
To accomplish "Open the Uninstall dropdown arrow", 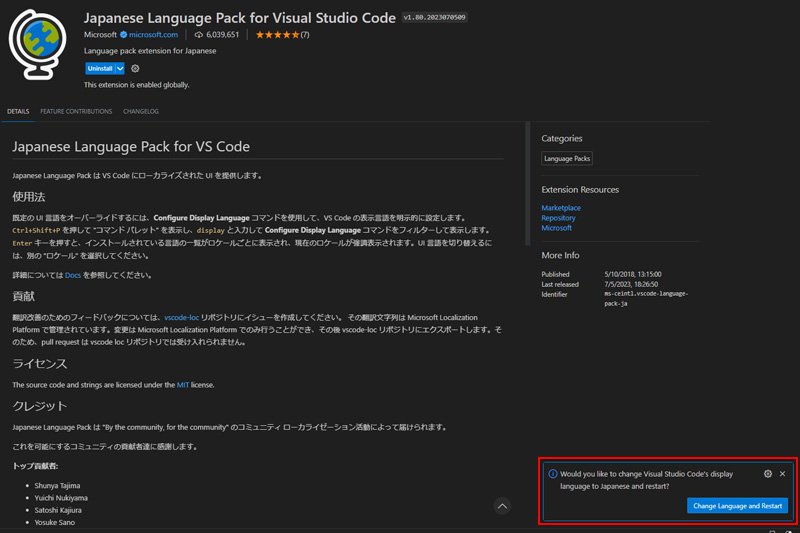I will click(x=120, y=68).
